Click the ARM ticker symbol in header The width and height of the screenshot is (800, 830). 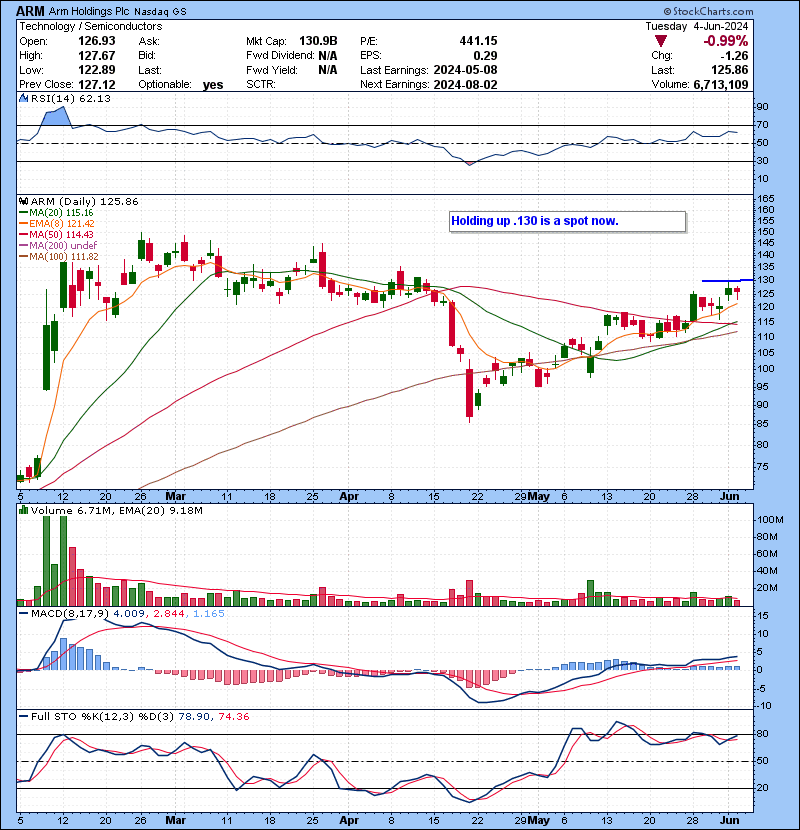tap(30, 11)
